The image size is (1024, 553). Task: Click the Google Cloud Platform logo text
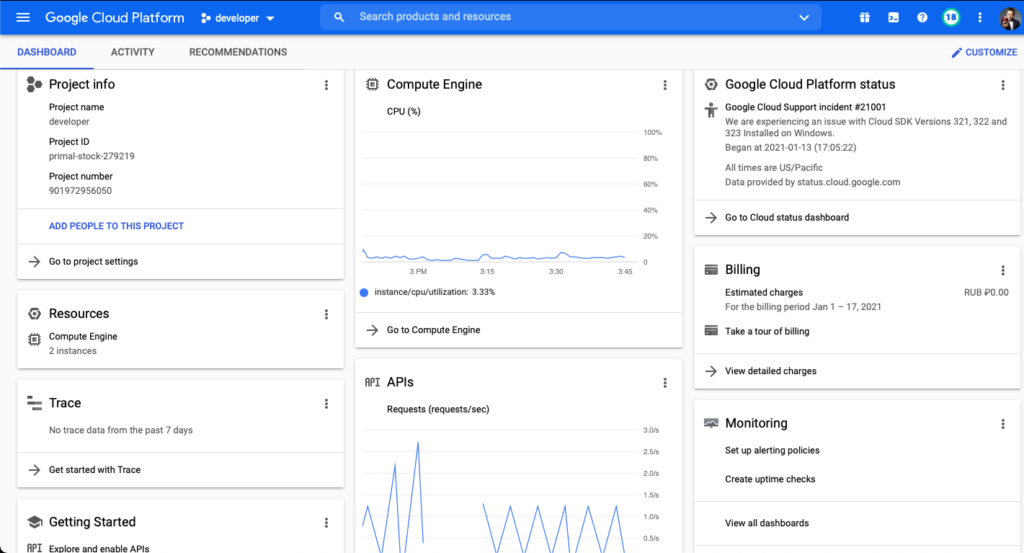coord(114,18)
